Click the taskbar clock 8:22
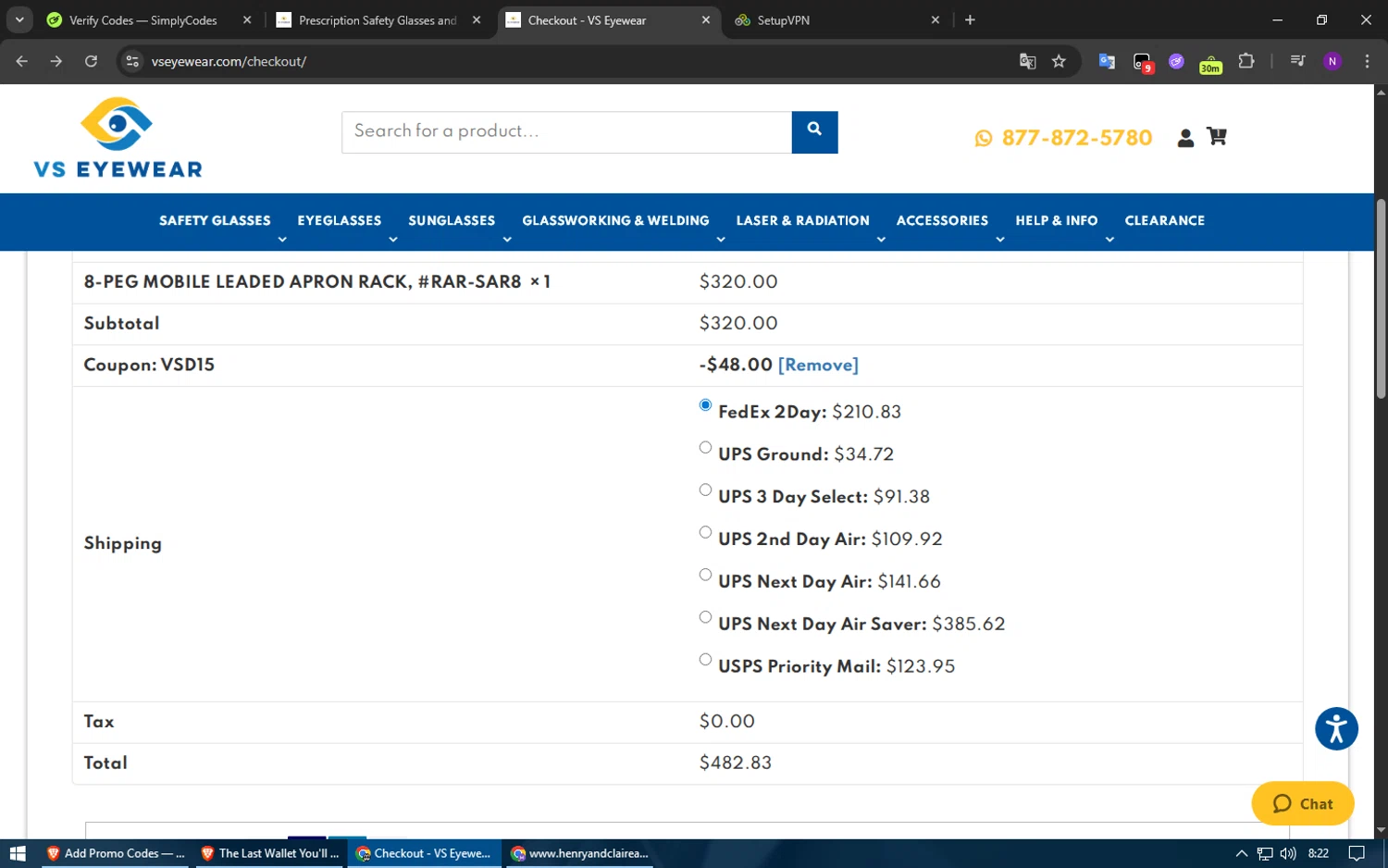Viewport: 1388px width, 868px height. click(1319, 853)
